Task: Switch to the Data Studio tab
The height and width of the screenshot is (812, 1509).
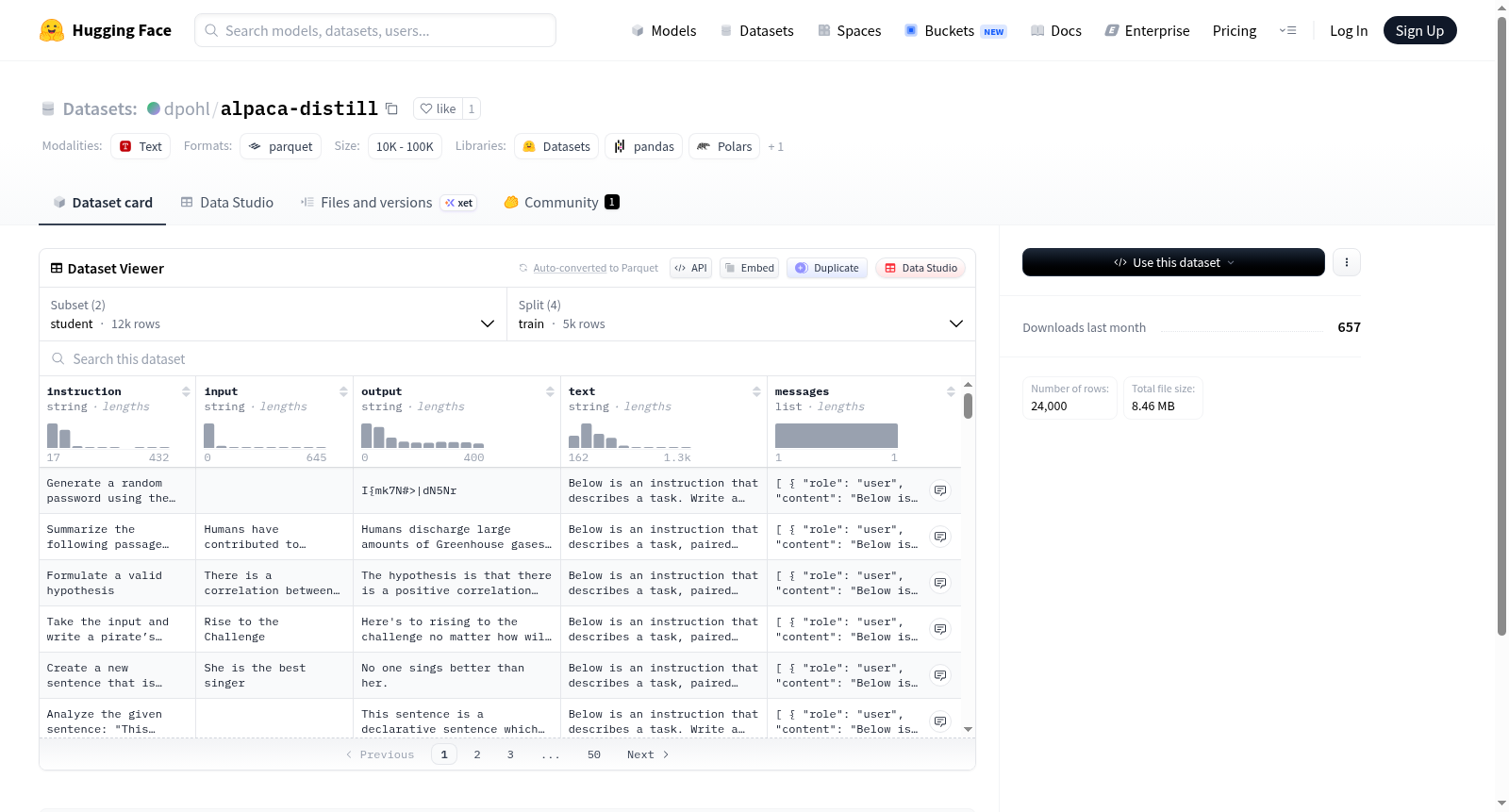Action: (x=227, y=203)
